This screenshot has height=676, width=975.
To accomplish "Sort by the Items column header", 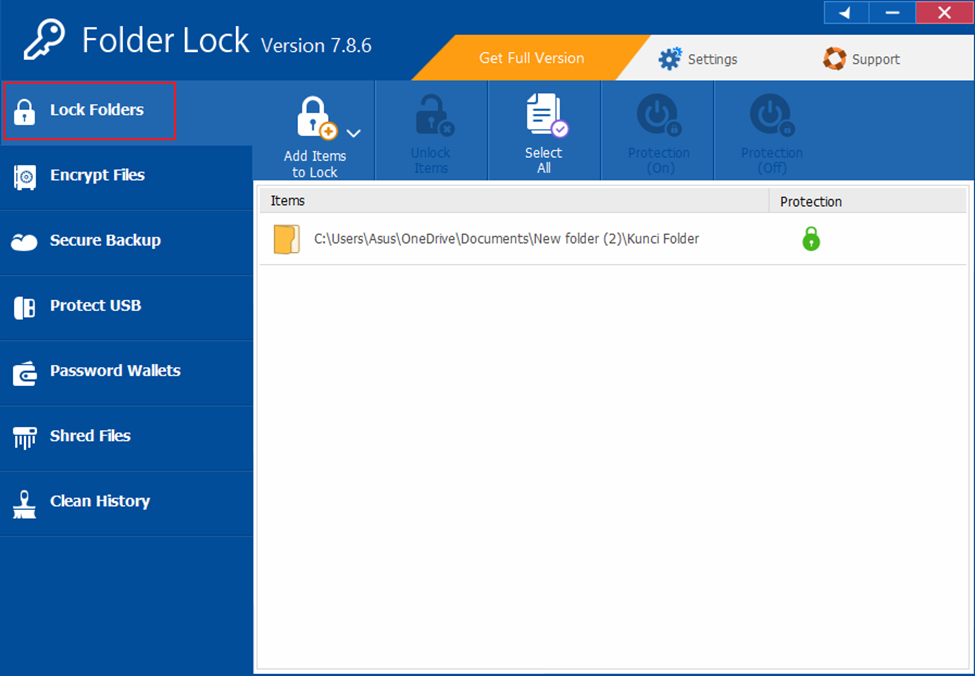I will (x=514, y=201).
